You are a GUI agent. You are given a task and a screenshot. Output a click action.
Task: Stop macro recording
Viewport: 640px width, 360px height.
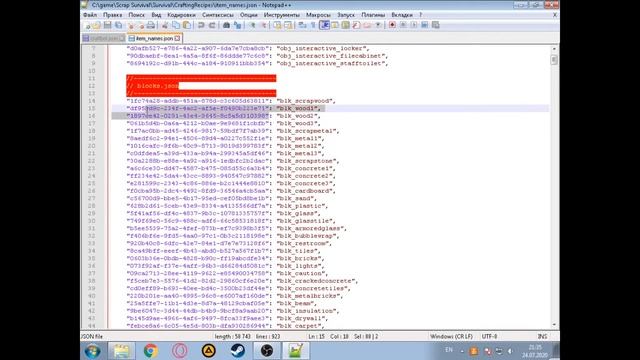403,25
